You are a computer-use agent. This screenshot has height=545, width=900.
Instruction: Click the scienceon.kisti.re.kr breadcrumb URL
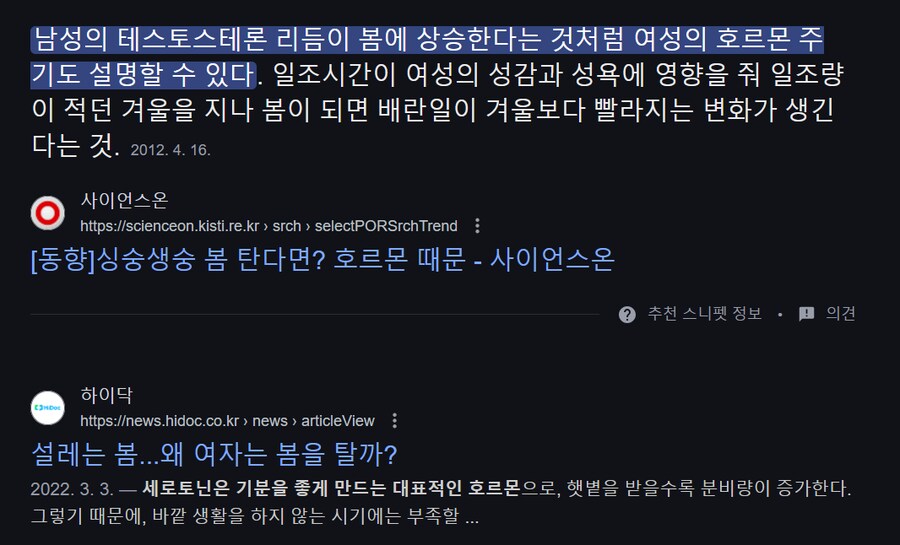[x=269, y=226]
